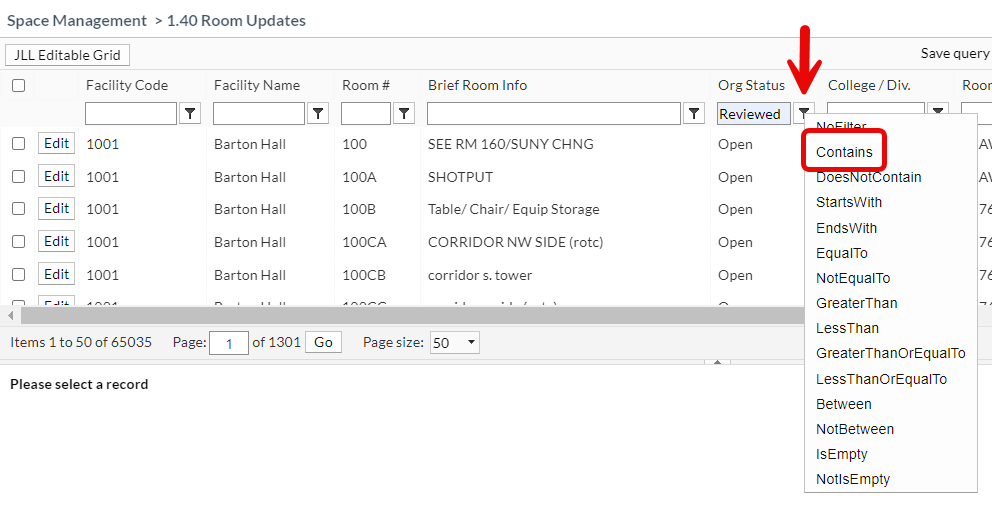Click the horizontal scrollbar left arrow
Viewport: 992px width, 510px height.
(10, 315)
